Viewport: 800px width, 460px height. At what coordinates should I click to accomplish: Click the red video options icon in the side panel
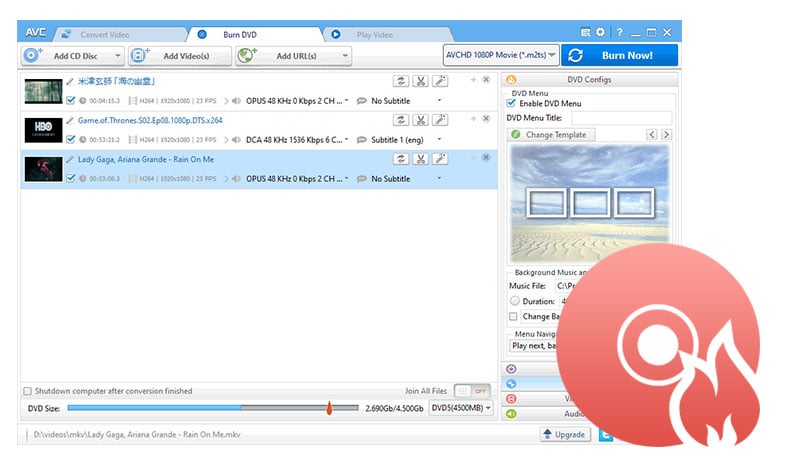click(511, 398)
